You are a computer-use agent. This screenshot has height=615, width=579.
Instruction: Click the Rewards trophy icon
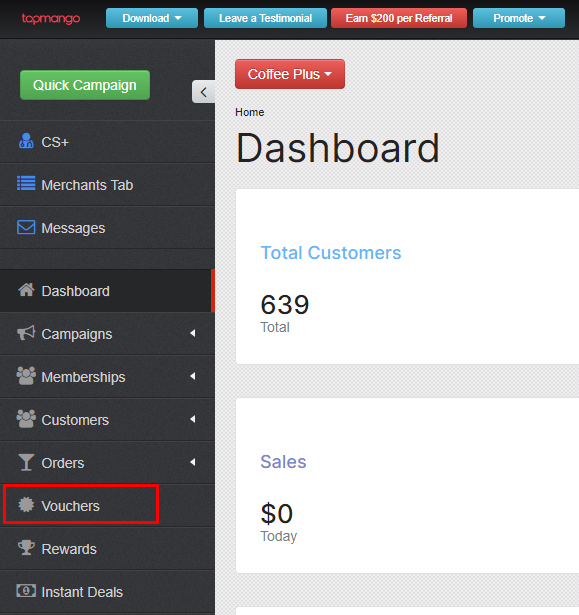(x=26, y=548)
